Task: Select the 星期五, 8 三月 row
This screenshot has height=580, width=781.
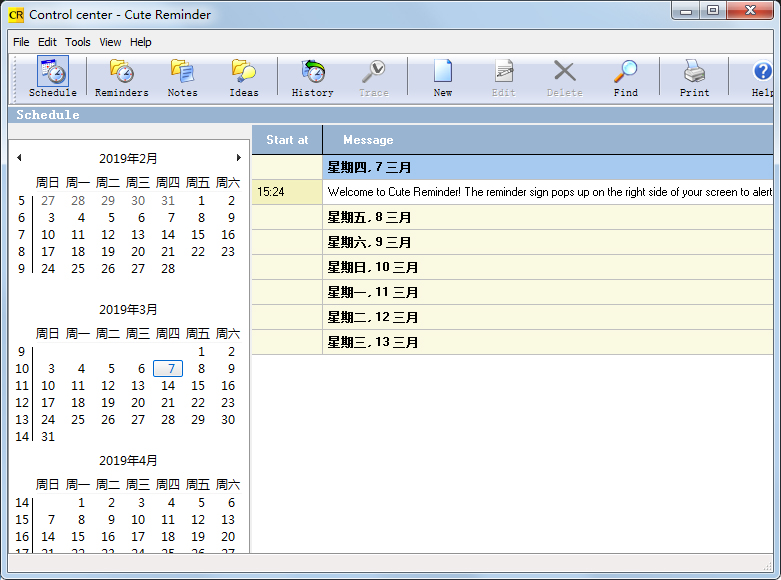Action: [513, 217]
